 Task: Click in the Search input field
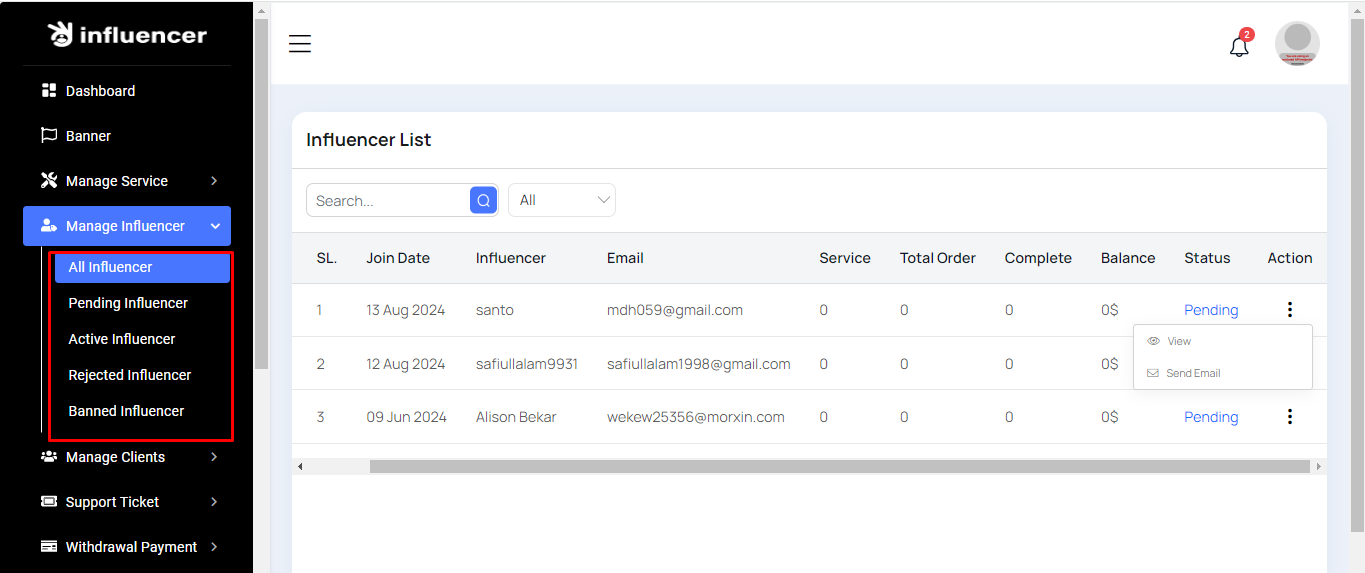(388, 200)
